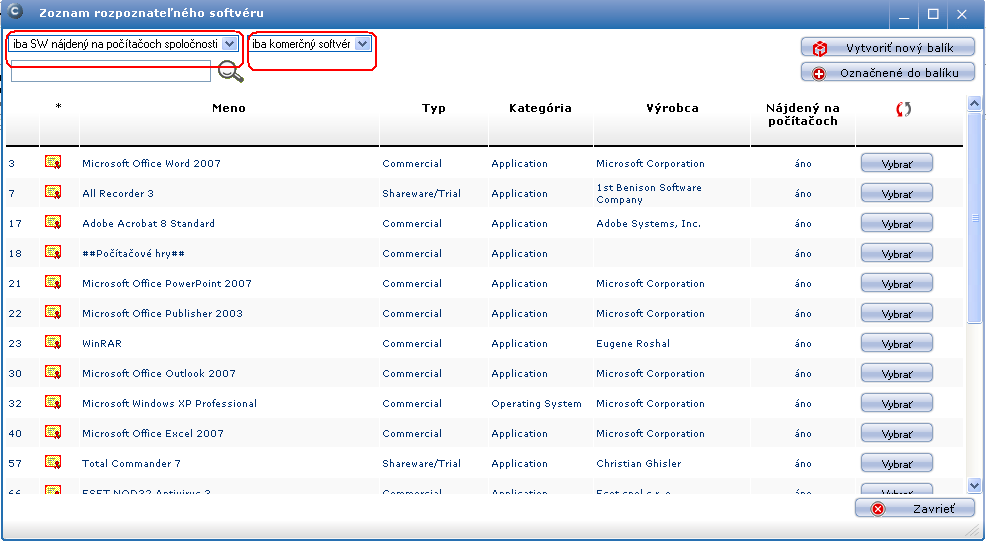986x541 pixels.
Task: Click Vybrať in ##Počítačové hry## row
Action: pyautogui.click(x=897, y=253)
